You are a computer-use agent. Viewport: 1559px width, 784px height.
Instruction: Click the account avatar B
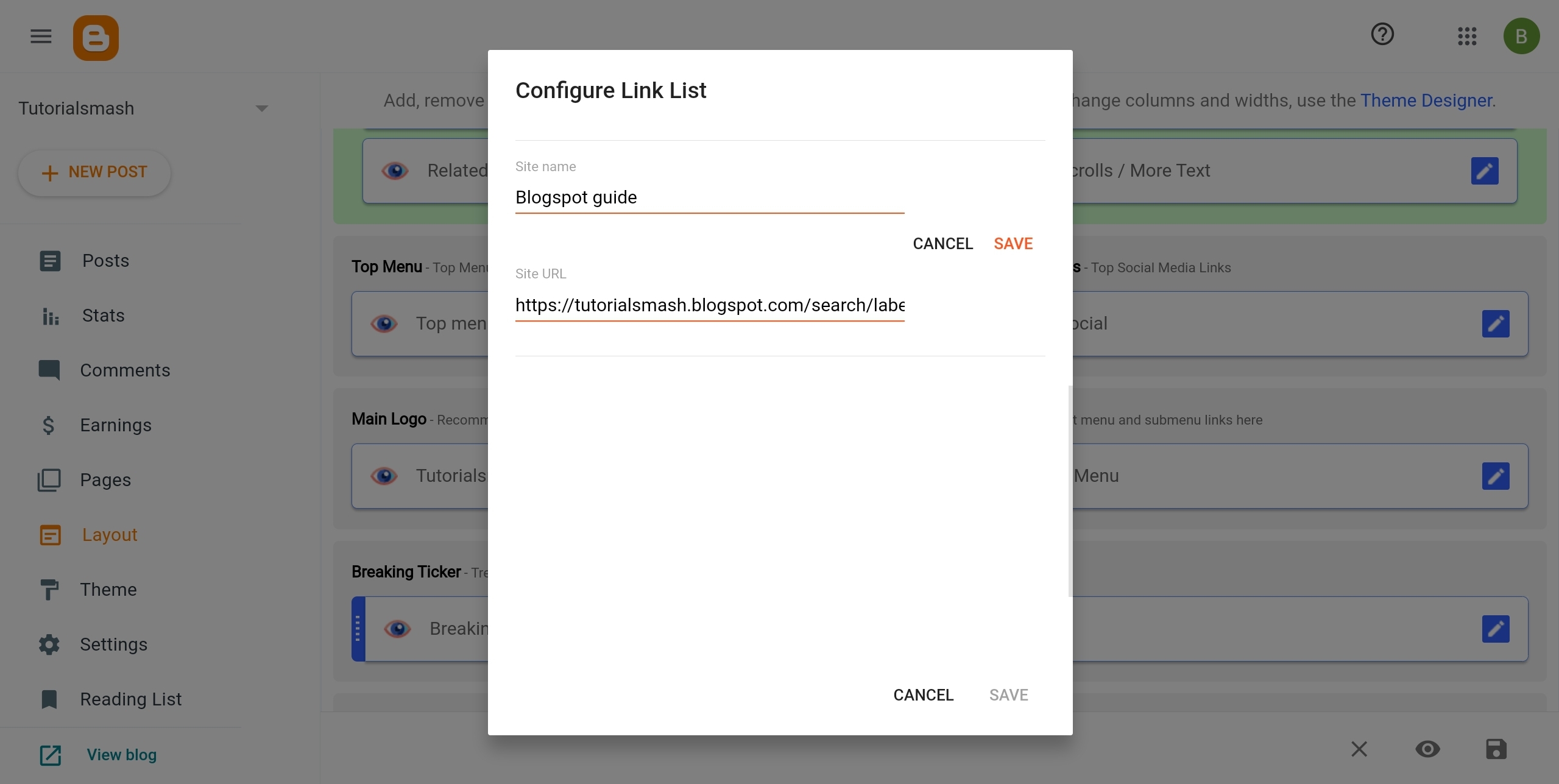1521,36
